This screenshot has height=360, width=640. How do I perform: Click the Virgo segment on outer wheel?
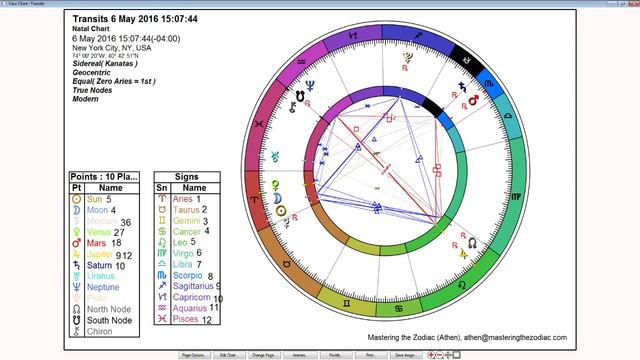click(x=516, y=197)
